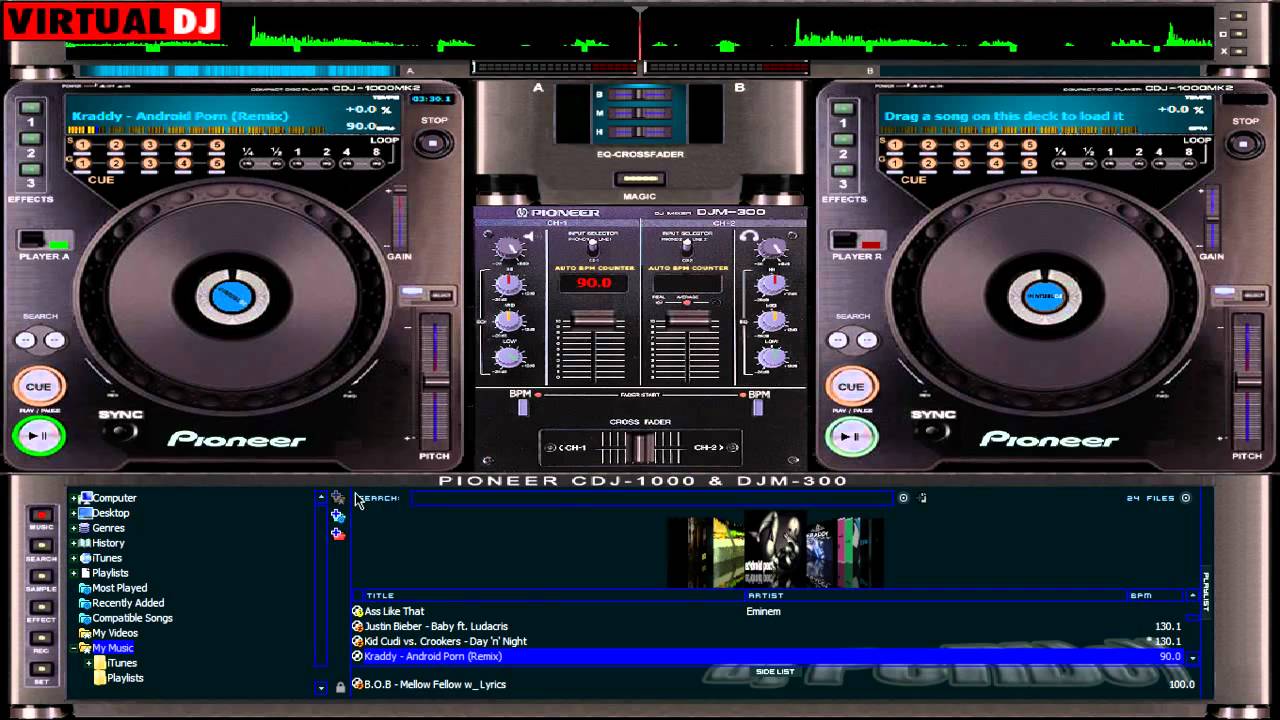Click the G3 cue button on deck A
This screenshot has width=1280, height=720.
150,163
